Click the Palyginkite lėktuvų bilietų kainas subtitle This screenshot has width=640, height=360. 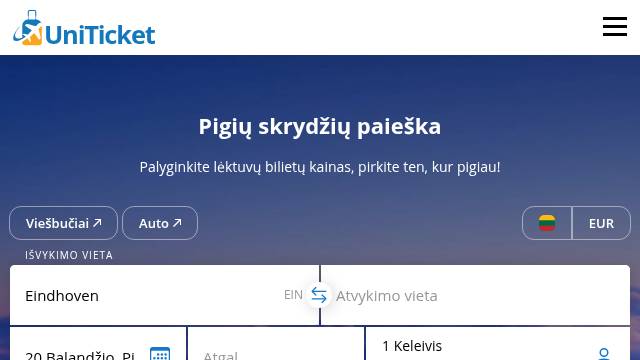320,167
